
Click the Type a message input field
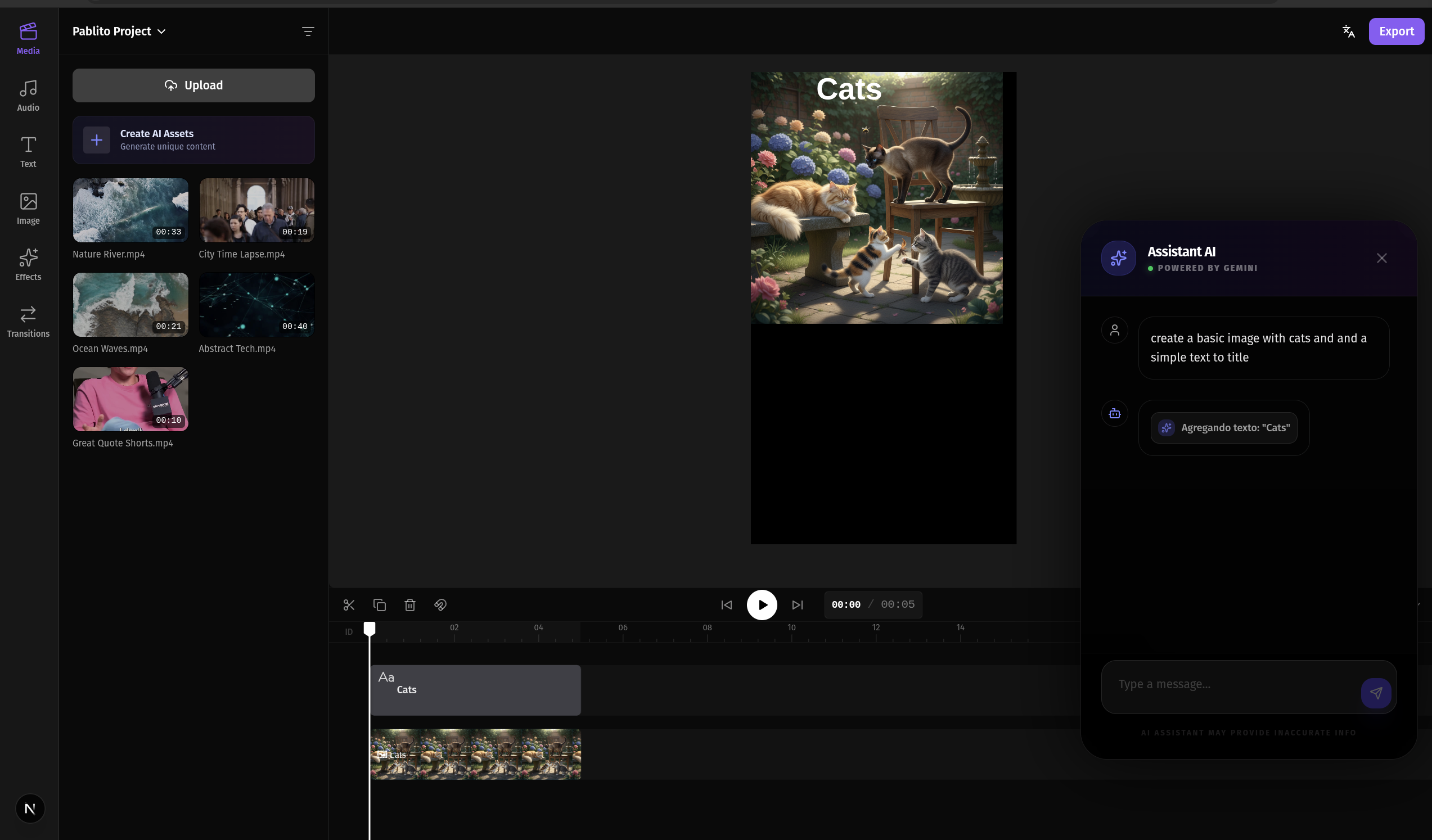1222,684
